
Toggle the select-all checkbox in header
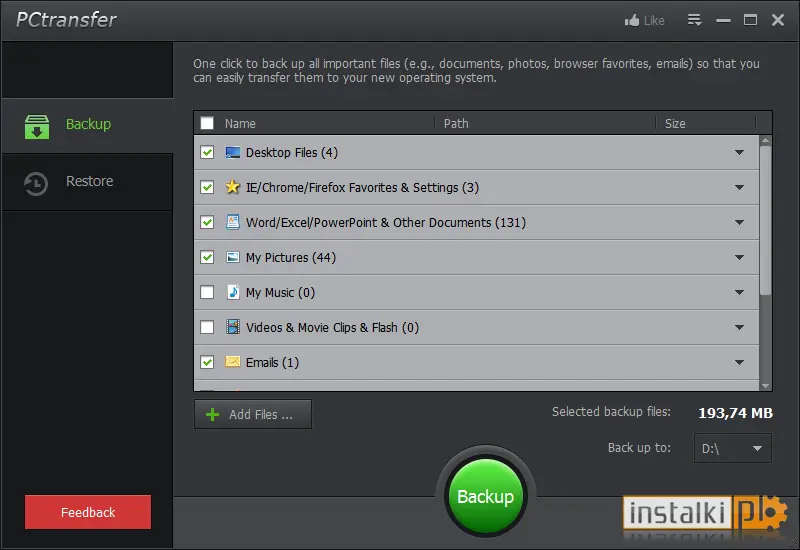(x=207, y=123)
